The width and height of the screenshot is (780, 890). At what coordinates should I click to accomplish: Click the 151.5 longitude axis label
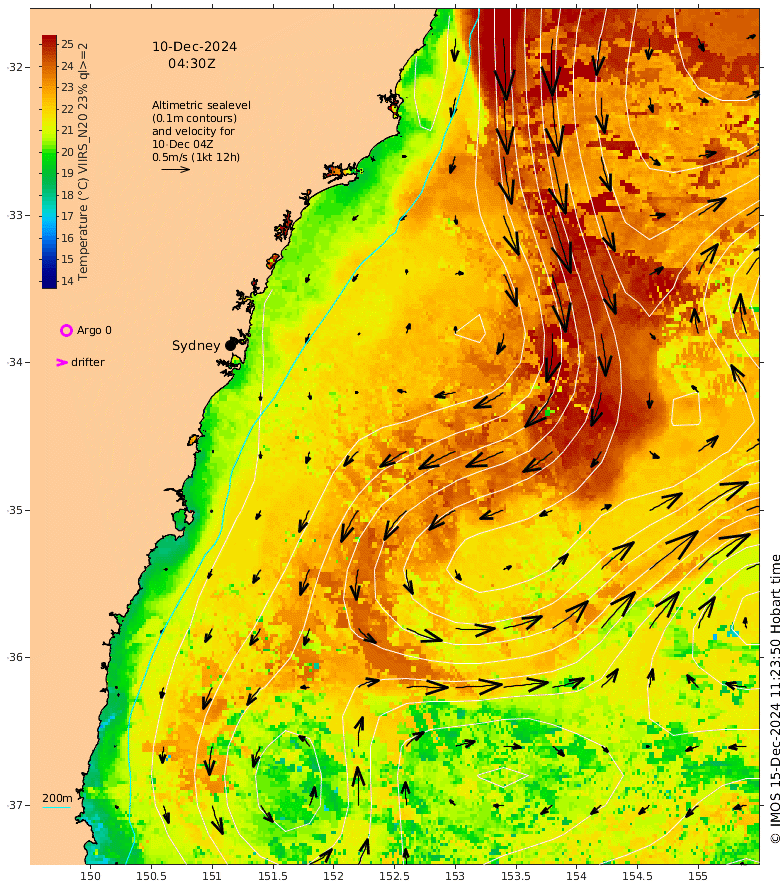click(x=272, y=876)
